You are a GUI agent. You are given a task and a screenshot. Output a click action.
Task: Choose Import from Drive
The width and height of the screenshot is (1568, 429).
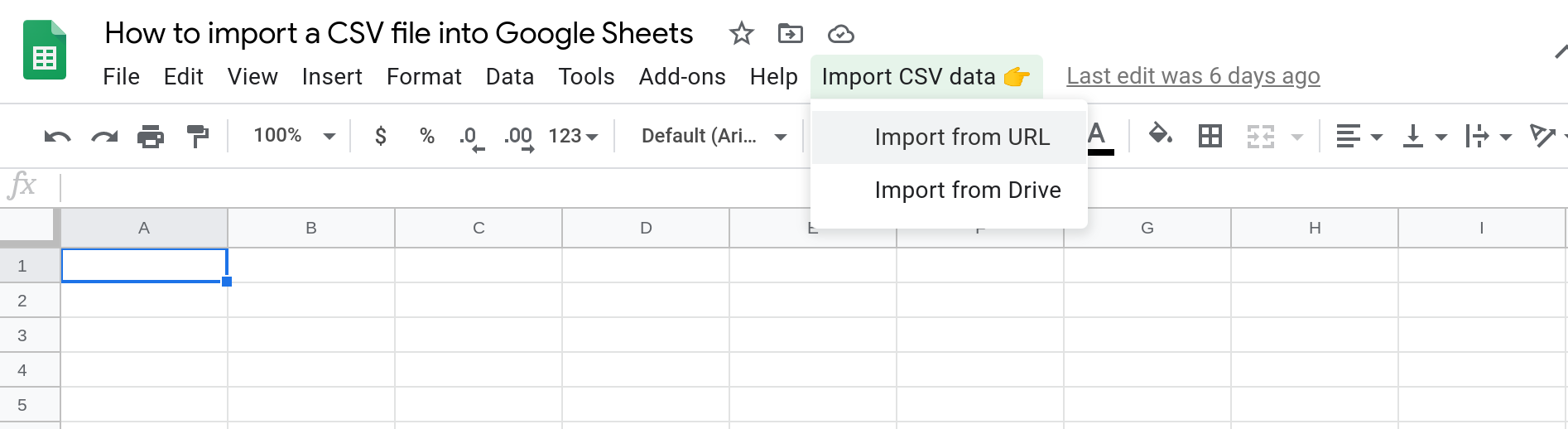[949, 190]
